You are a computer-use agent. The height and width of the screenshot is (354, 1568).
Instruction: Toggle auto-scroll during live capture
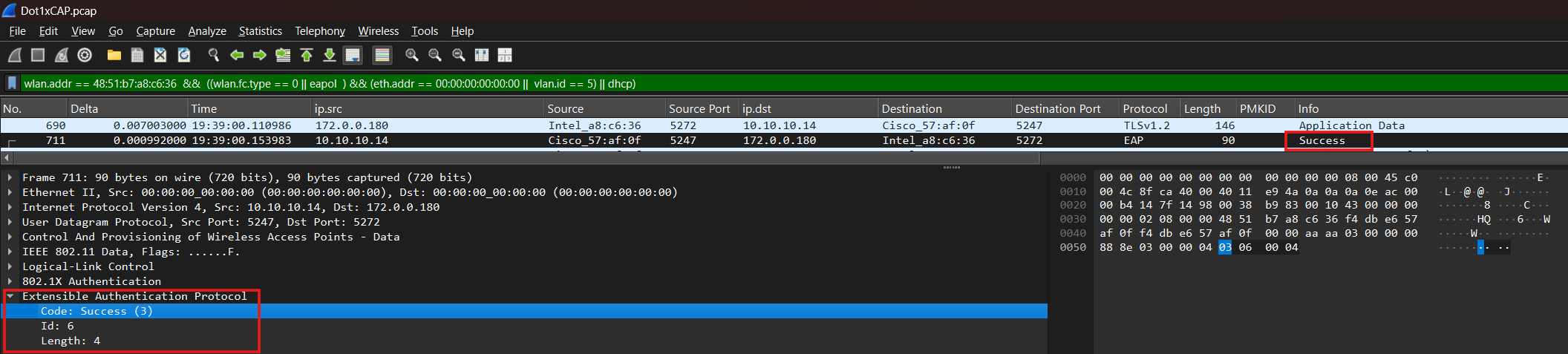click(353, 55)
